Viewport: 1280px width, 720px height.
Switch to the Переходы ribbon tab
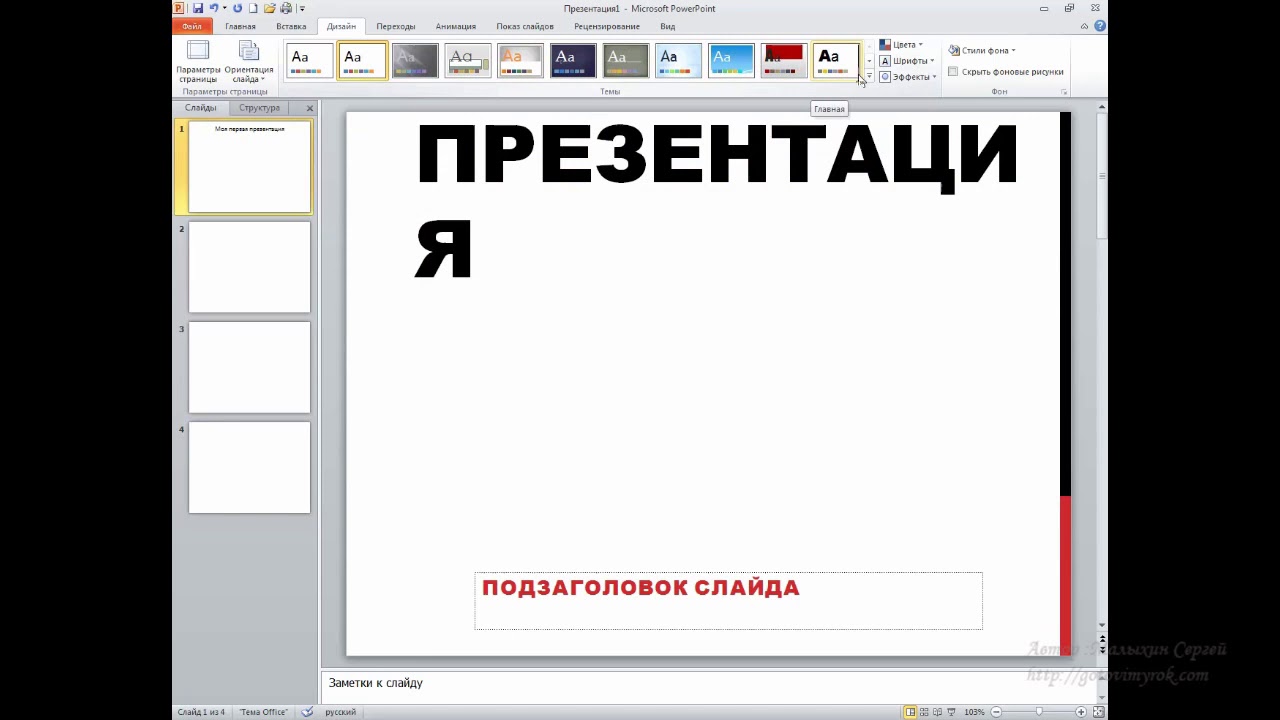[x=396, y=26]
